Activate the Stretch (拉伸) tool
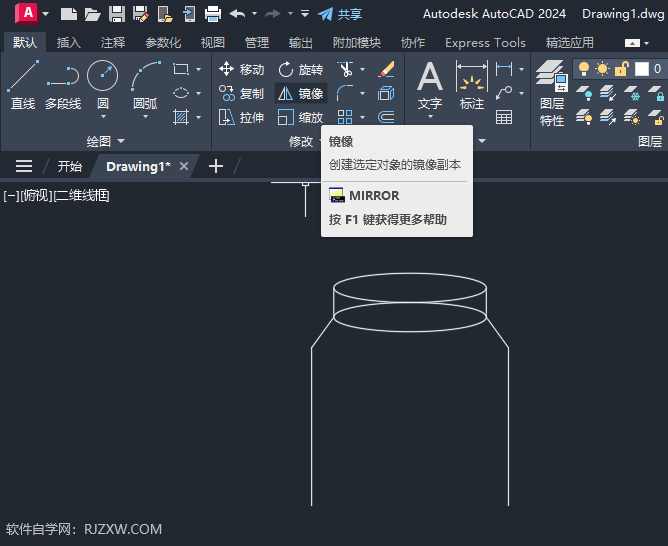This screenshot has width=668, height=546. 242,117
